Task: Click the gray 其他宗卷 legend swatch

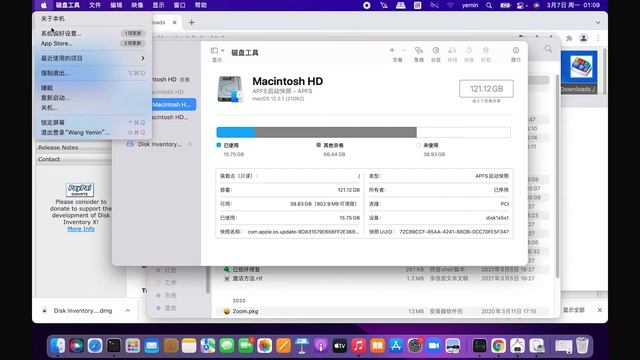Action: click(318, 145)
